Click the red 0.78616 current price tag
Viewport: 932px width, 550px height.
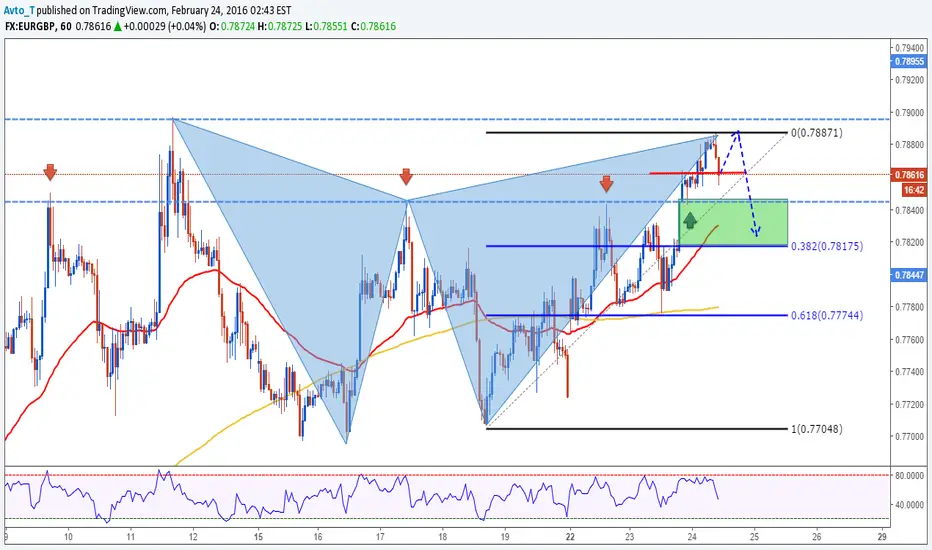coord(910,175)
